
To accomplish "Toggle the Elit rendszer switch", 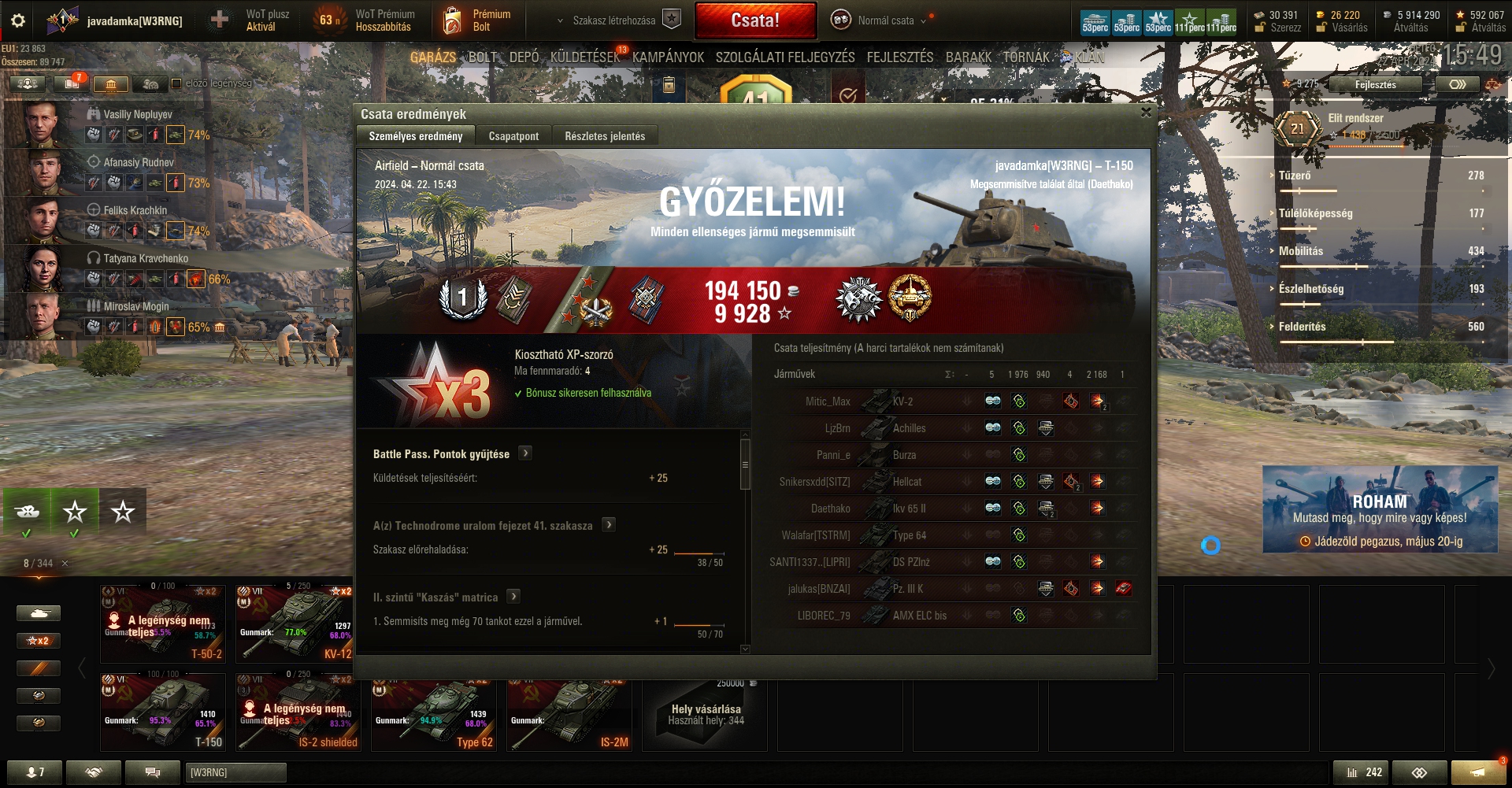I will pyautogui.click(x=1457, y=84).
